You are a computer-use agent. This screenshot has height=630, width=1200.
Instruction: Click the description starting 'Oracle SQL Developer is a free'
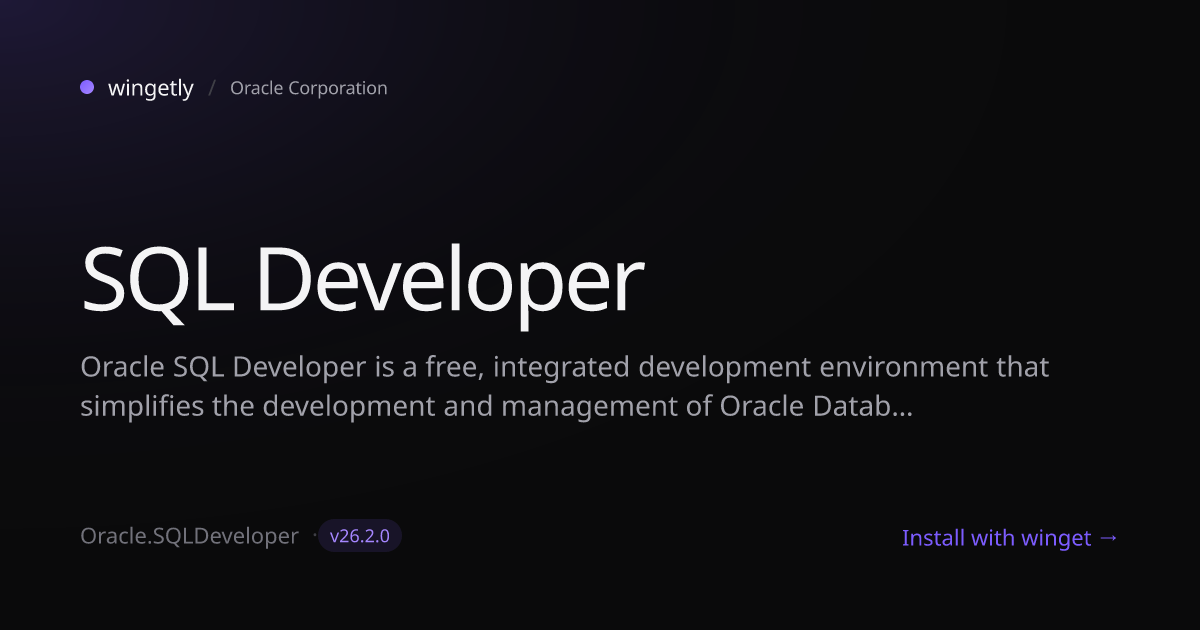click(565, 387)
